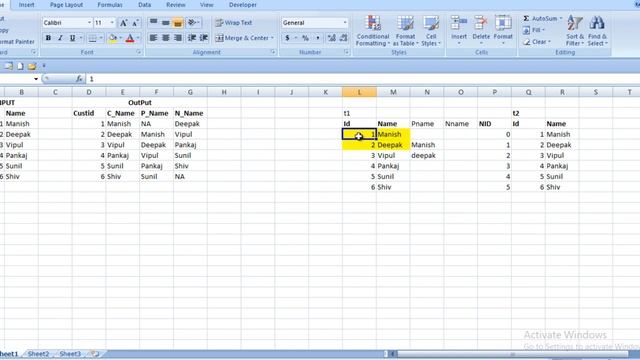
Task: Align text to the right
Action: (x=178, y=38)
